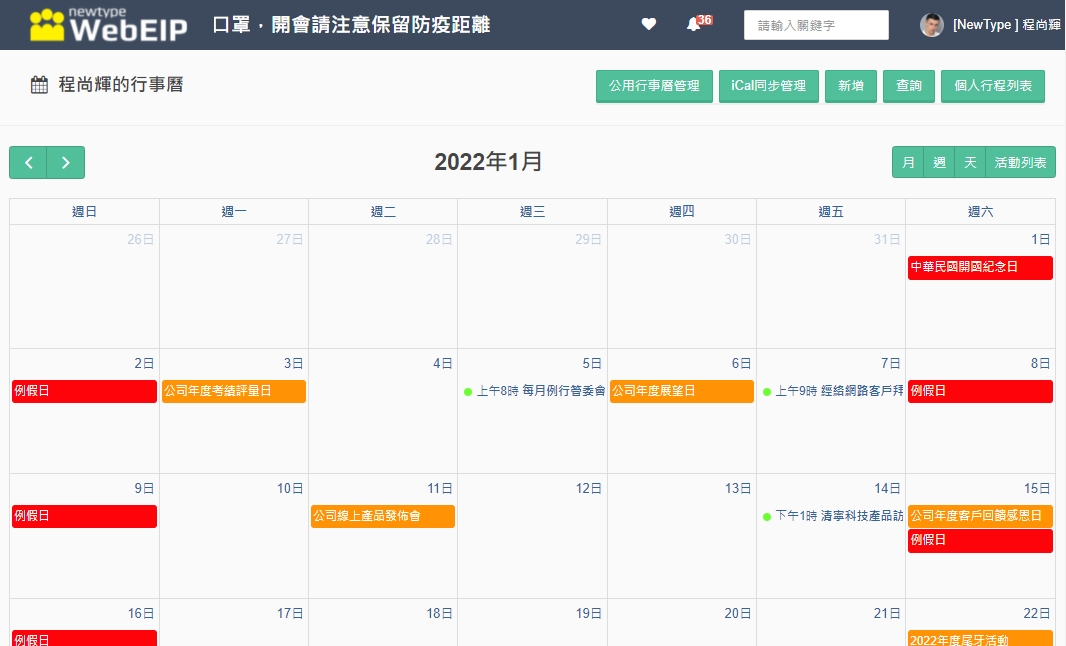
Task: Open favorites via the heart icon
Action: point(649,24)
